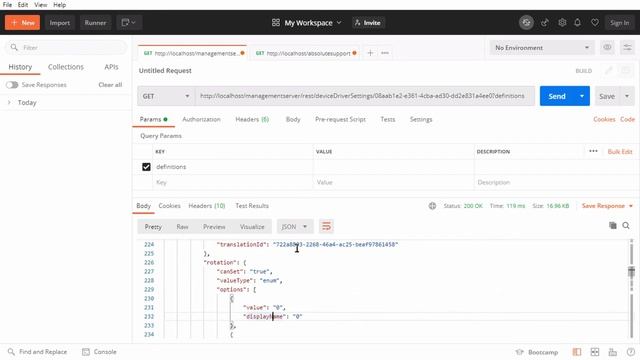Select the absolutesupport request tab
This screenshot has height=360, width=640.
coord(305,53)
